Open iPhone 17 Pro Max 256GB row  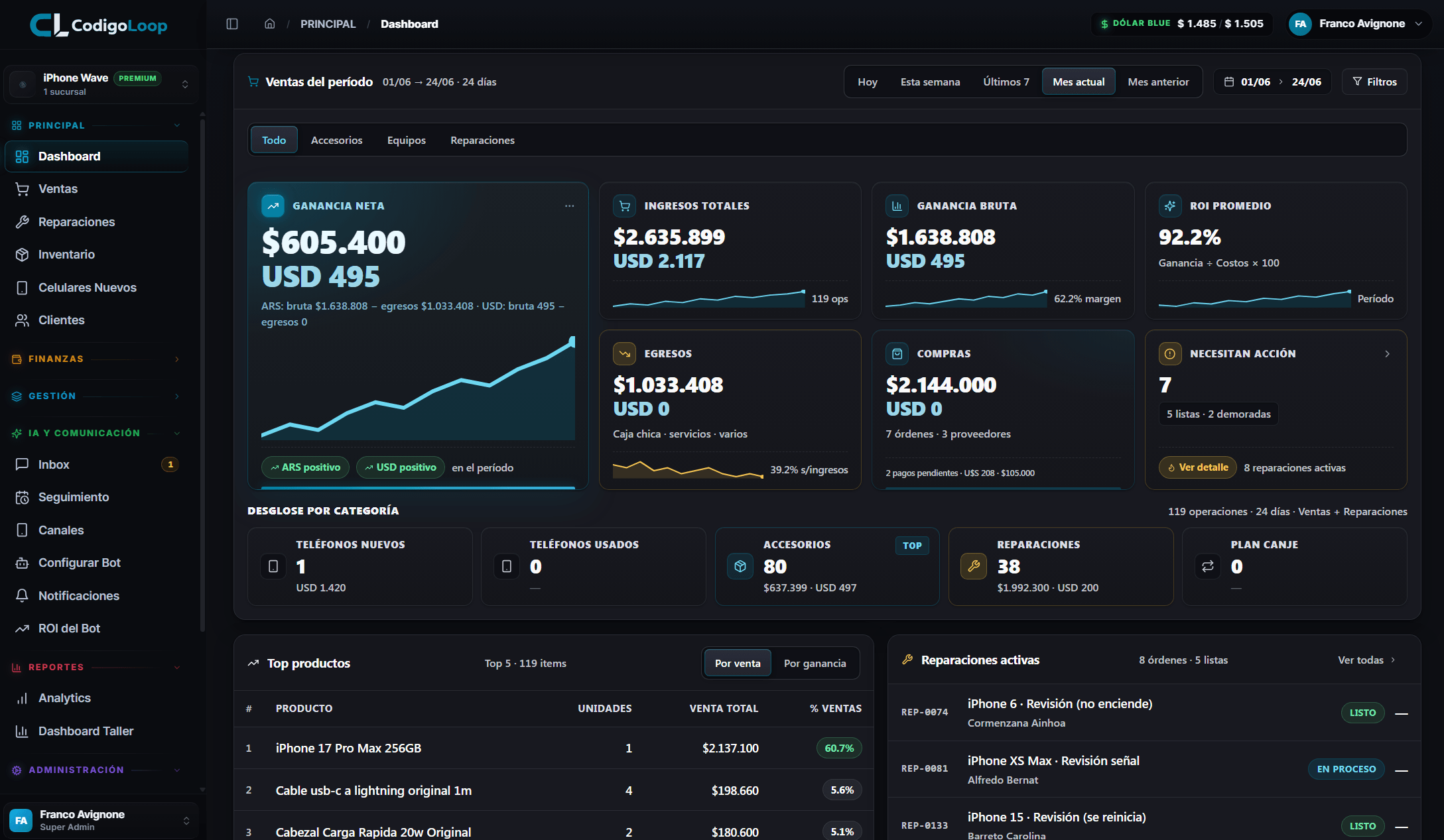pos(554,748)
